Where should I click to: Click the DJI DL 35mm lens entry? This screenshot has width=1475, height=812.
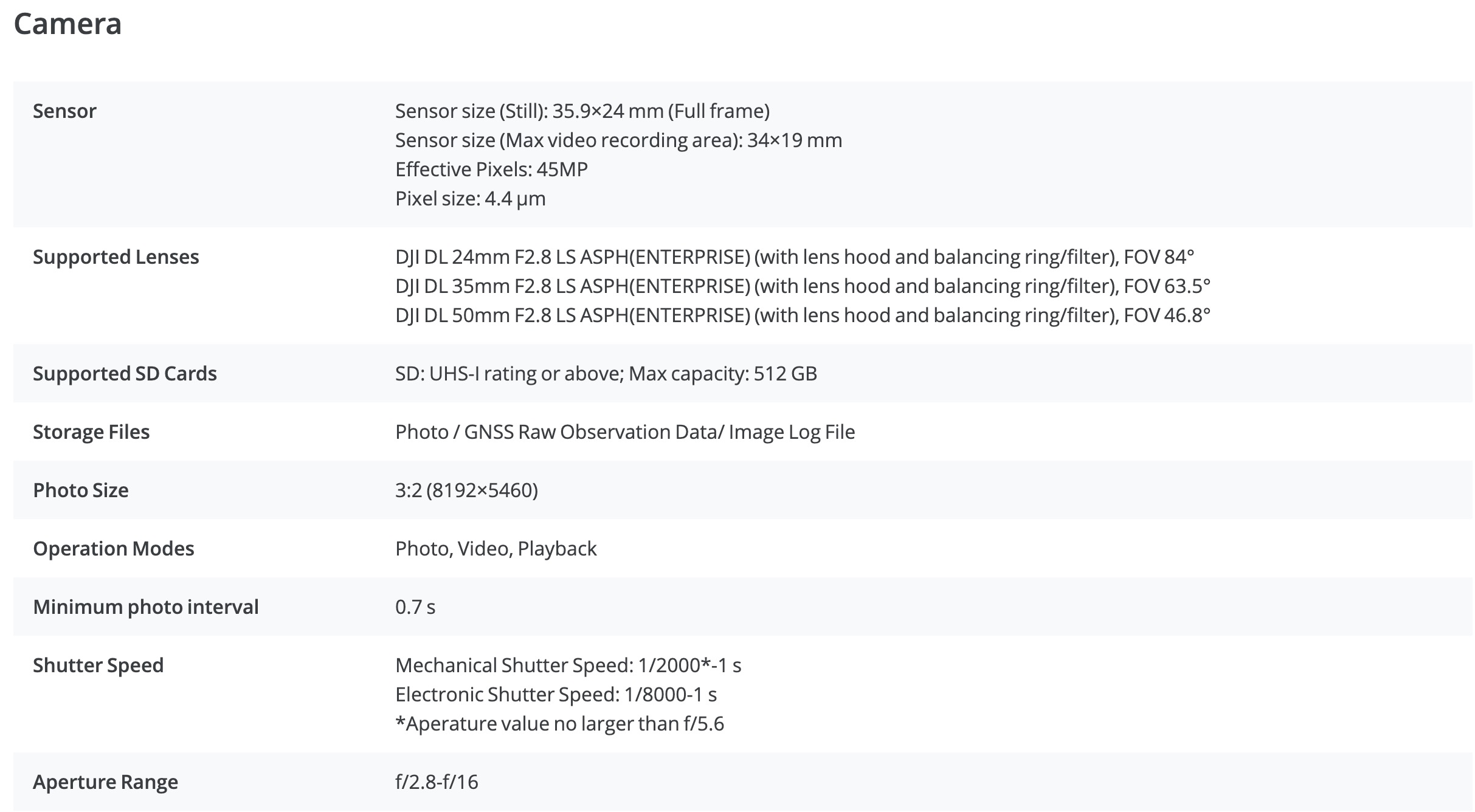[x=802, y=286]
